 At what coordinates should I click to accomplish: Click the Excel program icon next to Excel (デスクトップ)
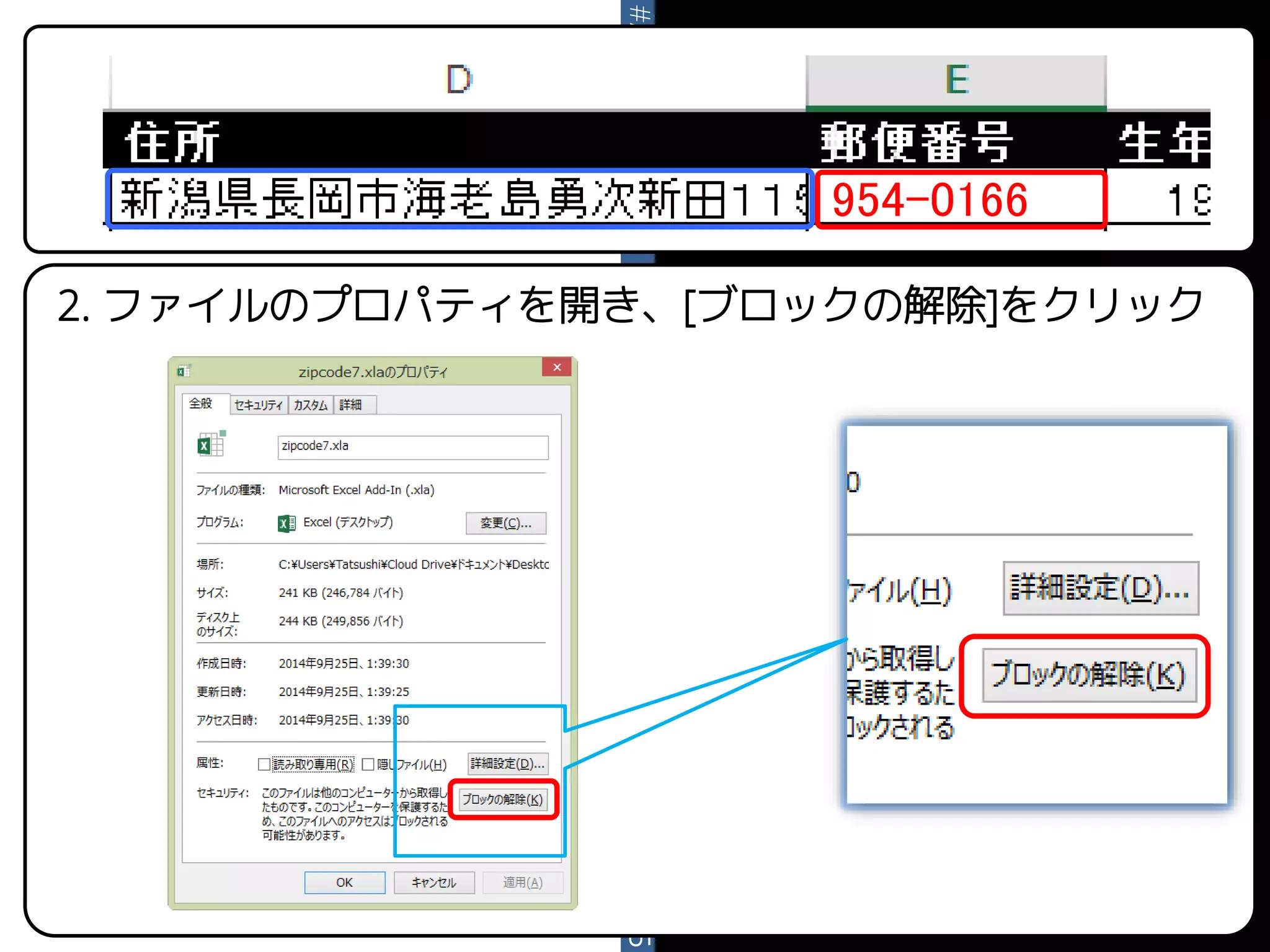pos(286,523)
